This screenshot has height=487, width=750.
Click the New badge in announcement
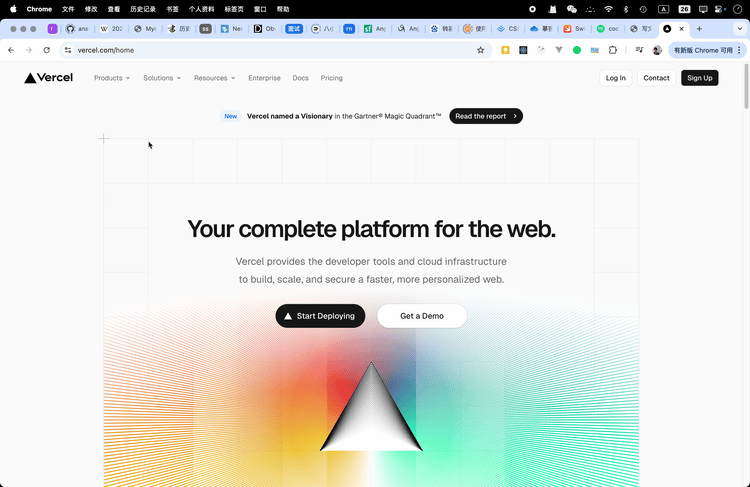point(231,116)
